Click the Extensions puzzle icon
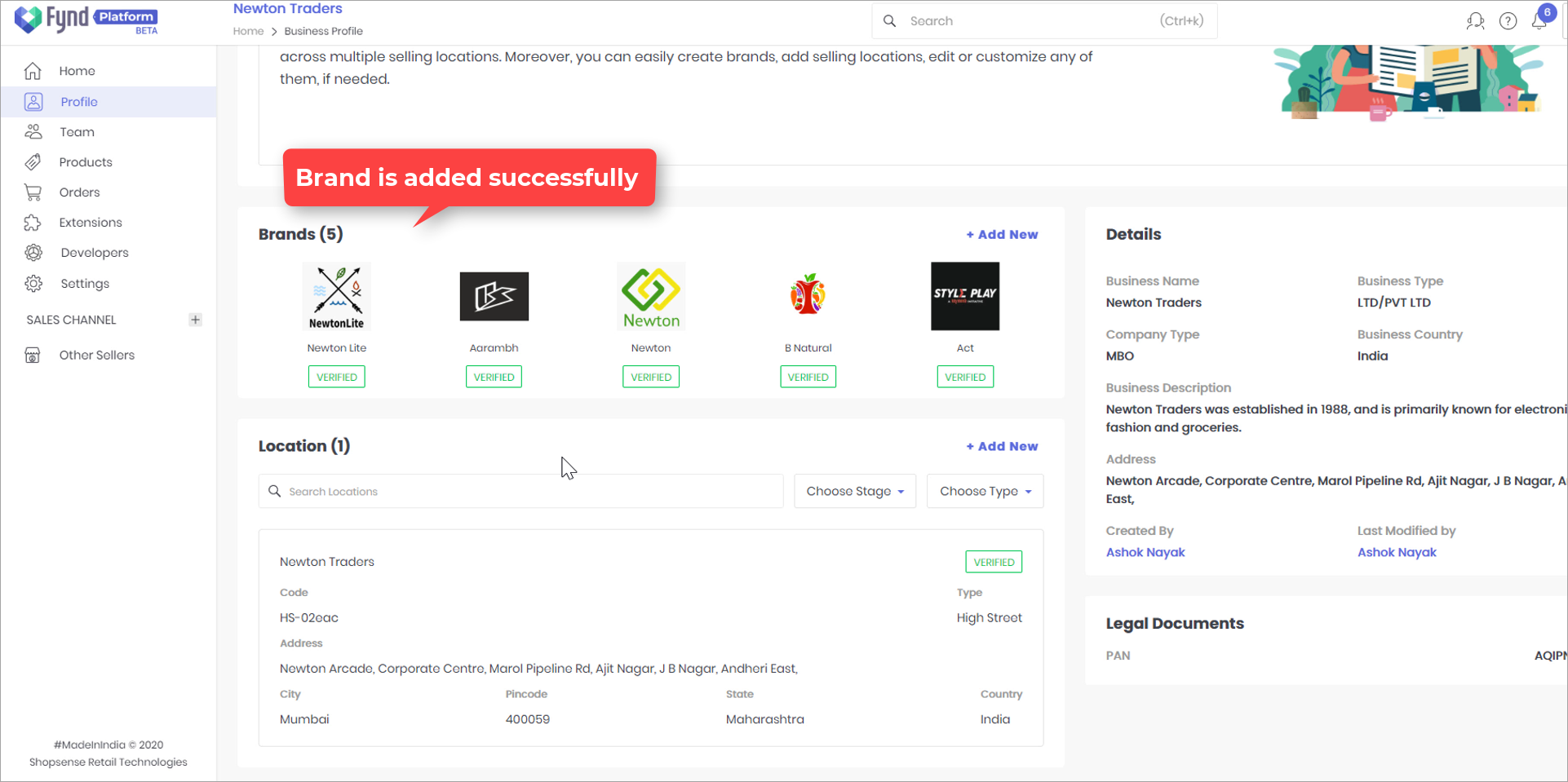This screenshot has height=782, width=1568. pos(33,223)
